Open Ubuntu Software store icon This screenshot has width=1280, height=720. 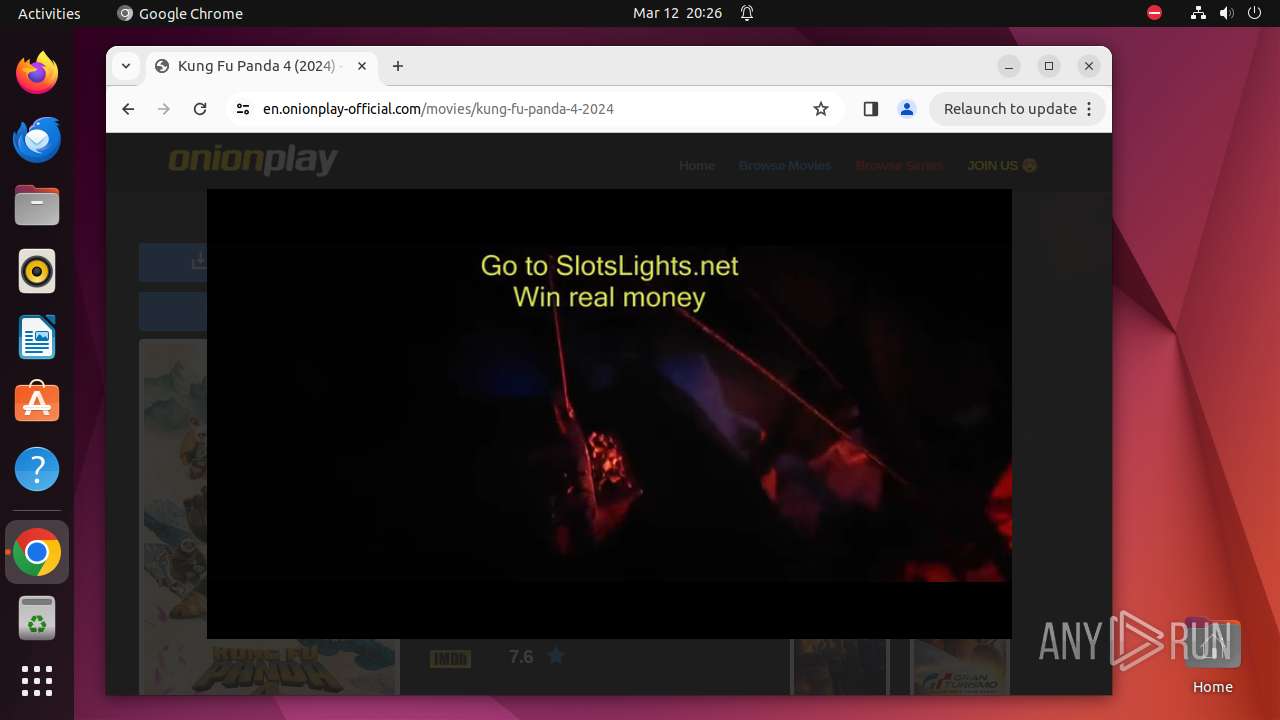point(37,403)
